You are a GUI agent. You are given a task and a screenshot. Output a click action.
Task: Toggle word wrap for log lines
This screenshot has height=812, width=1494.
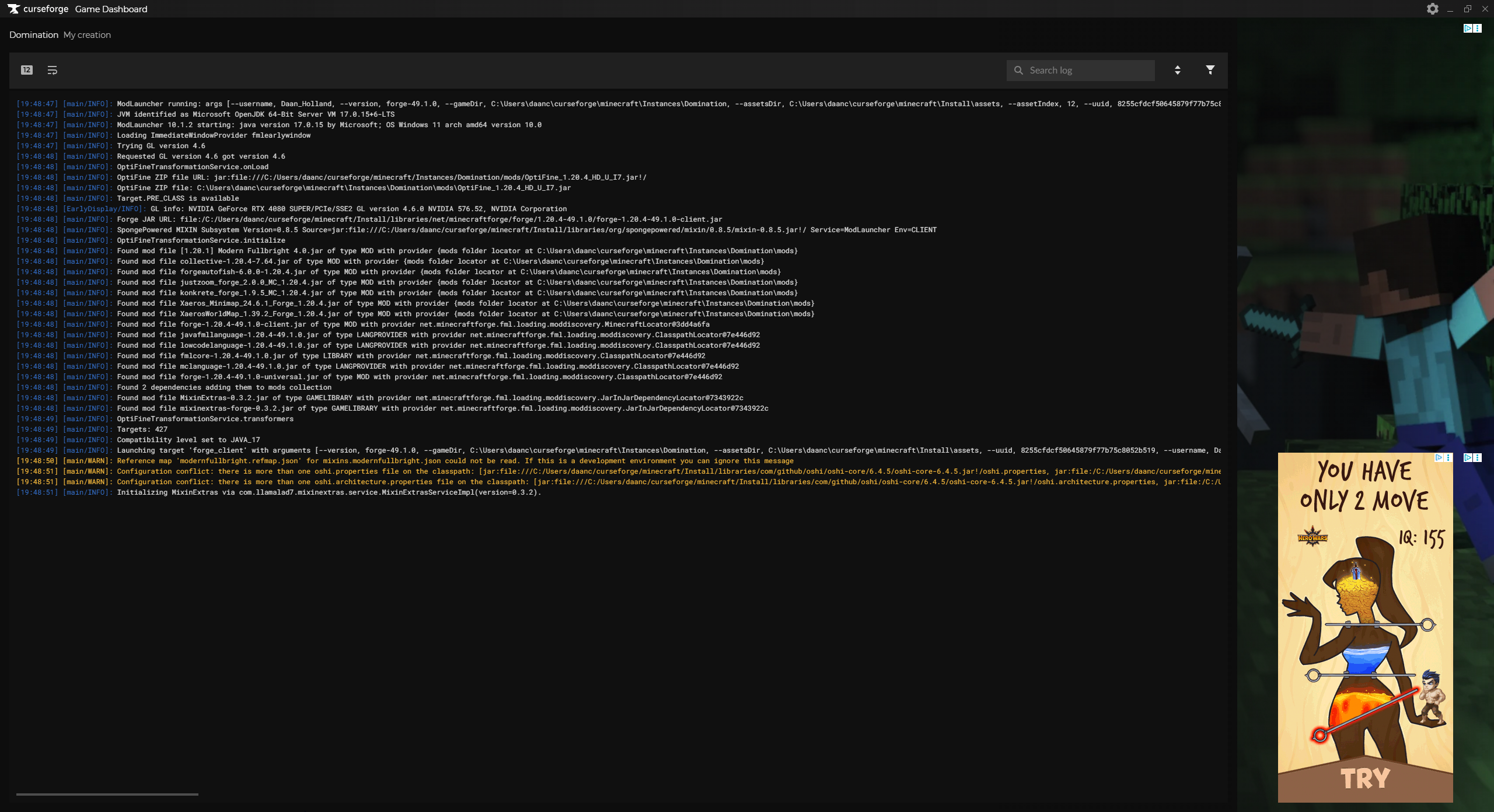(52, 70)
